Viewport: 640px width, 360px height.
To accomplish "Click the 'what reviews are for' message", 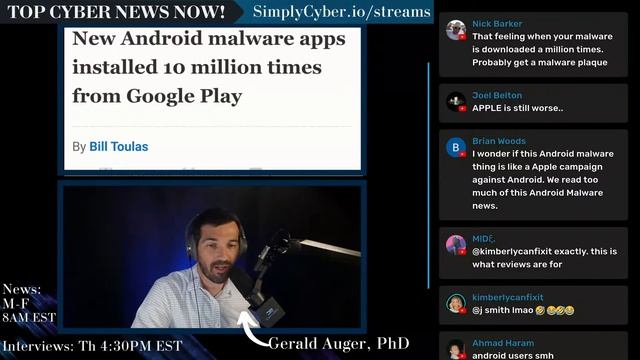I will (544, 258).
